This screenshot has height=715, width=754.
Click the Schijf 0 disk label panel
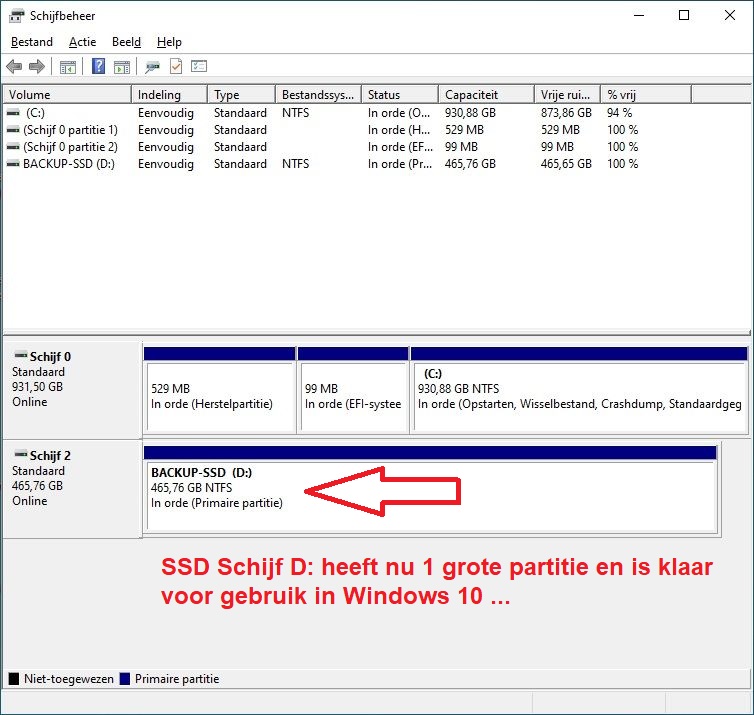(x=72, y=390)
